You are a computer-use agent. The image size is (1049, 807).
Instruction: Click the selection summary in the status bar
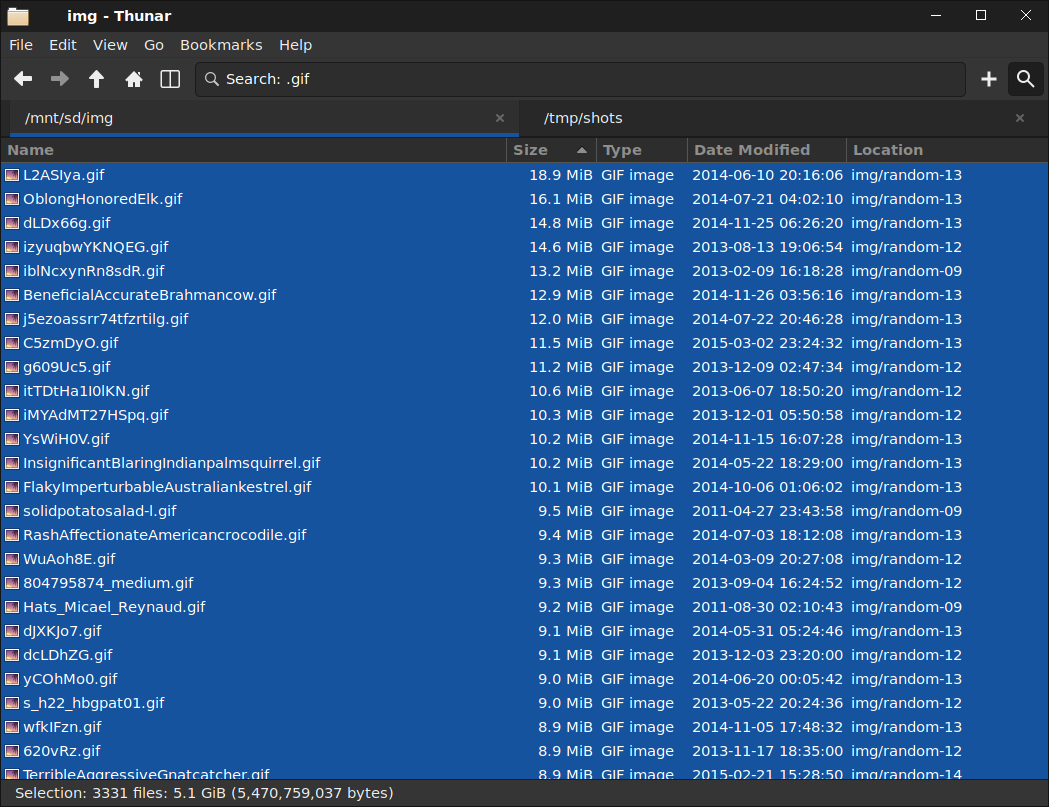click(x=204, y=794)
